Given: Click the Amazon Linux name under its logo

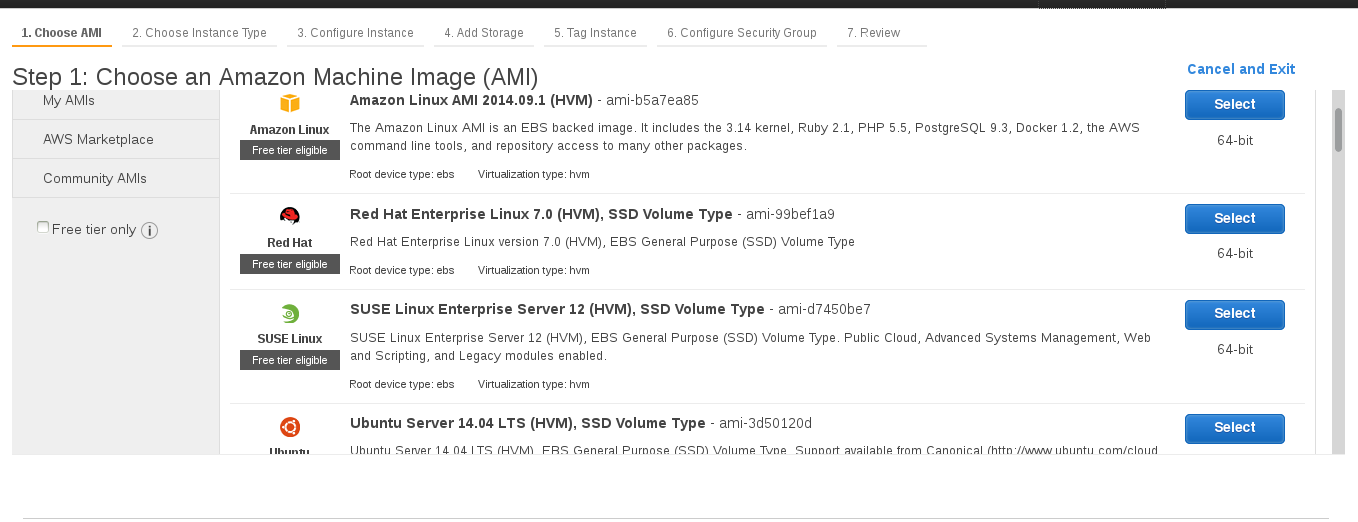Looking at the screenshot, I should click(x=289, y=130).
